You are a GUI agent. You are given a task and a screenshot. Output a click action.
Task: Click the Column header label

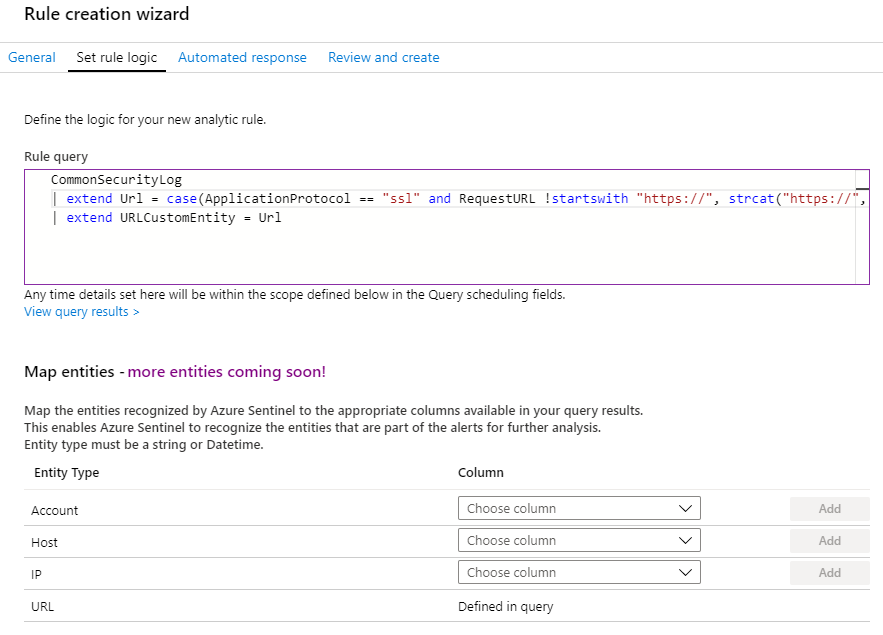[x=481, y=472]
